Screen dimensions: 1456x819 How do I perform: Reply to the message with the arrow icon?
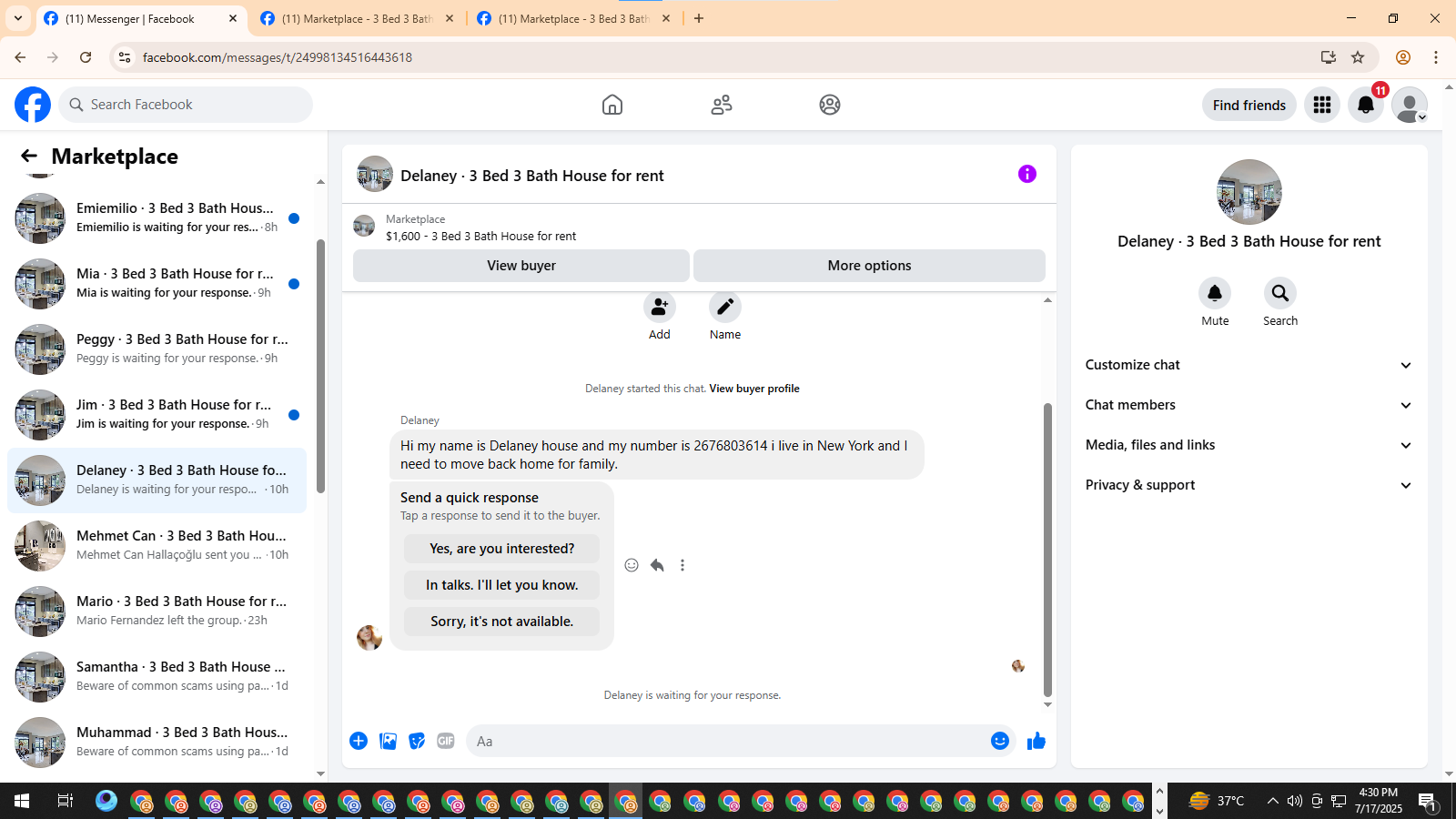[657, 565]
